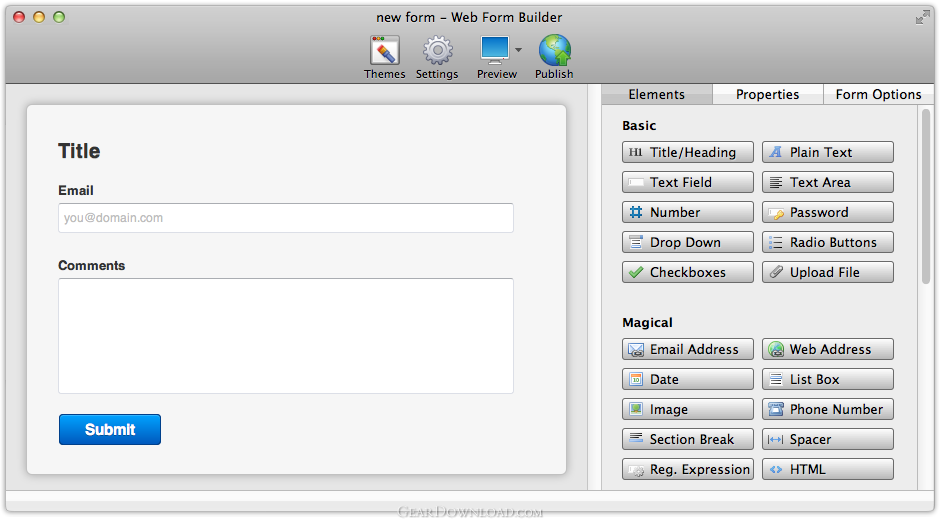Switch to the Properties tab
This screenshot has height=520, width=940.
pyautogui.click(x=767, y=94)
